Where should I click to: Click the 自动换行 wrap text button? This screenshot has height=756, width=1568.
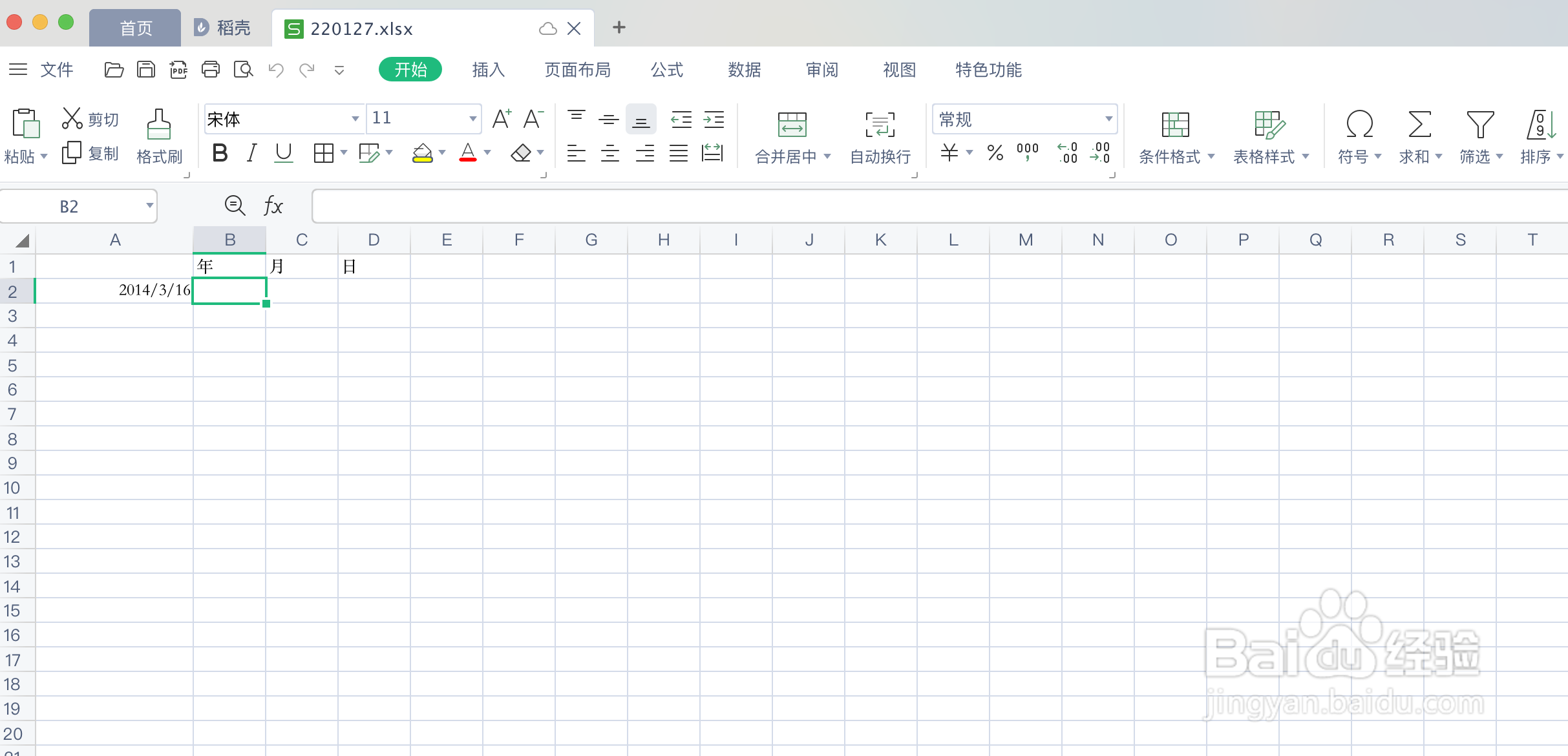[x=880, y=136]
